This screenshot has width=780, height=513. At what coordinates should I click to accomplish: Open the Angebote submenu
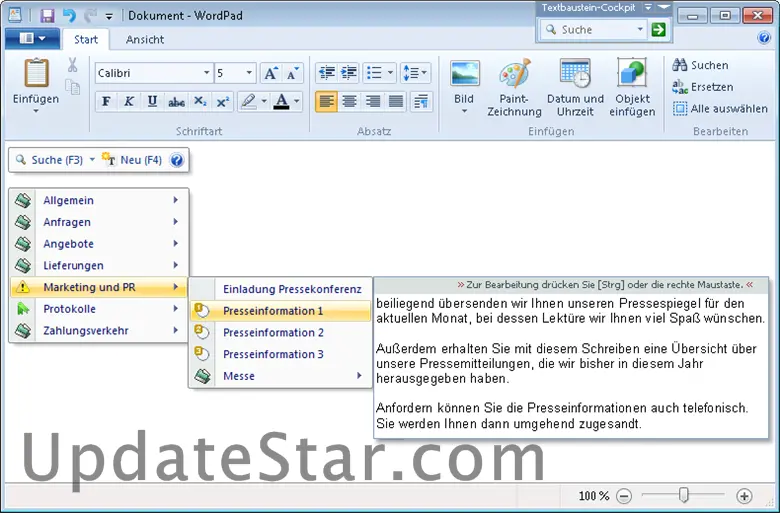tap(98, 244)
